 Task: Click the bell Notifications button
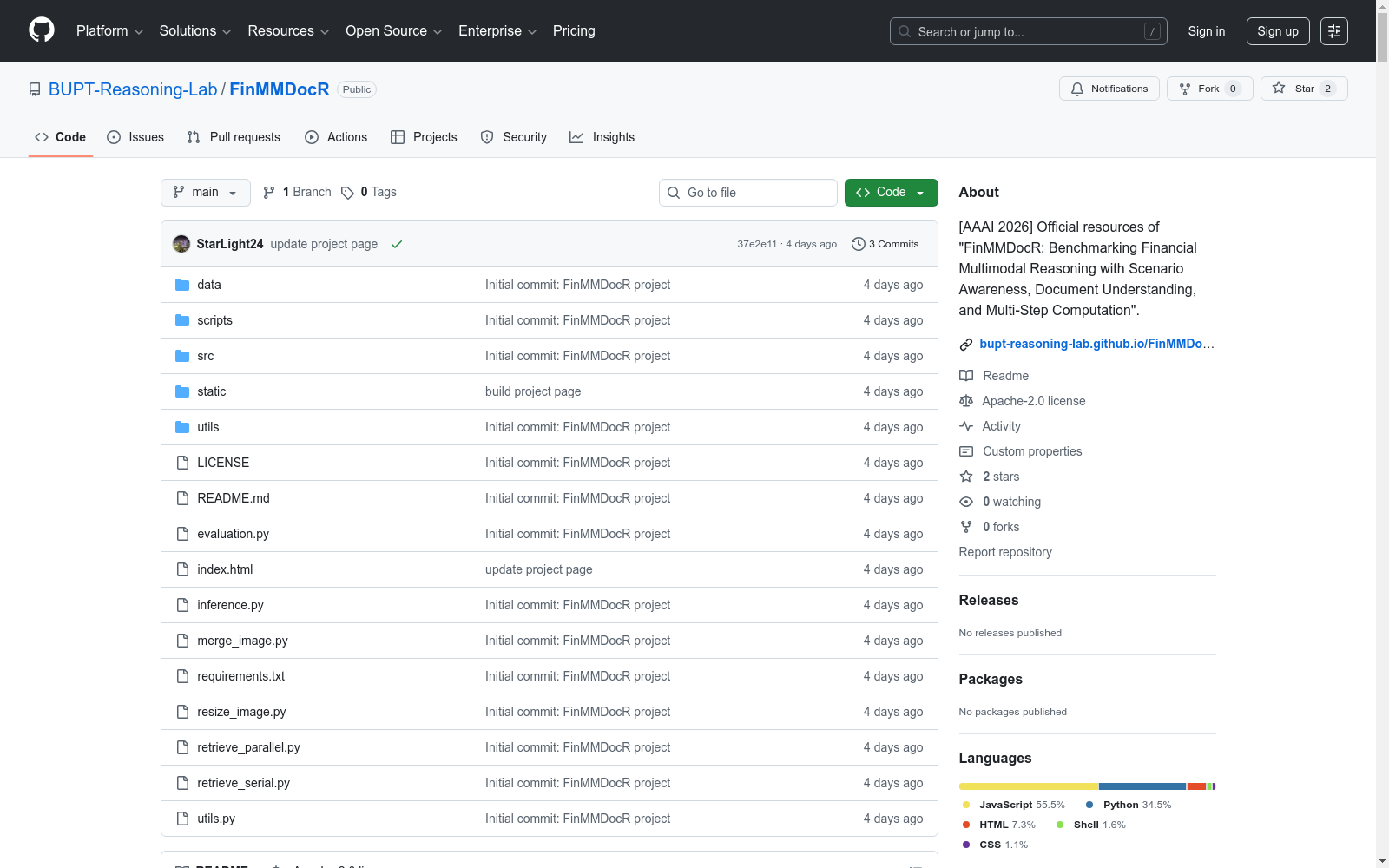(1109, 89)
